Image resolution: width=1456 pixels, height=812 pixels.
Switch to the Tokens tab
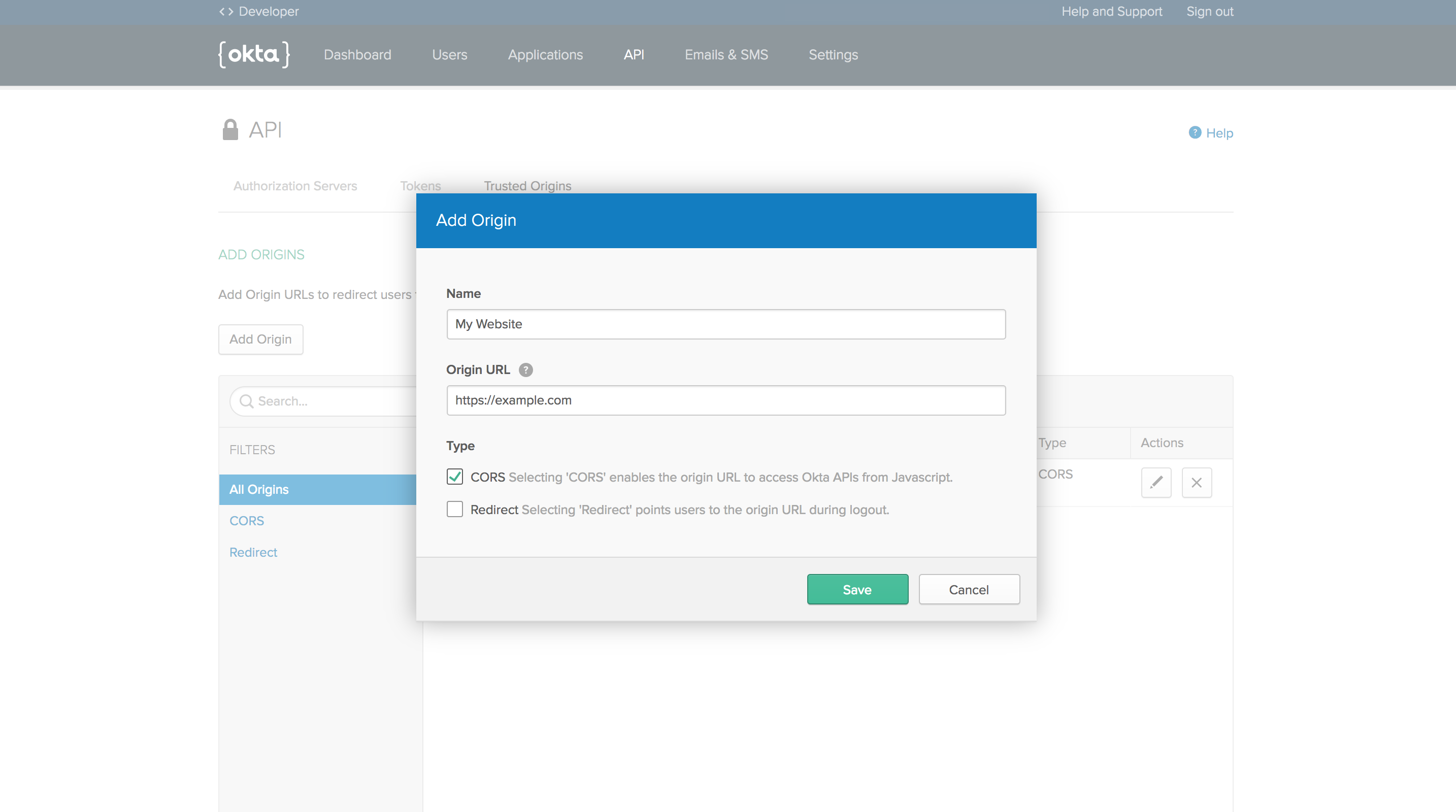click(x=419, y=185)
